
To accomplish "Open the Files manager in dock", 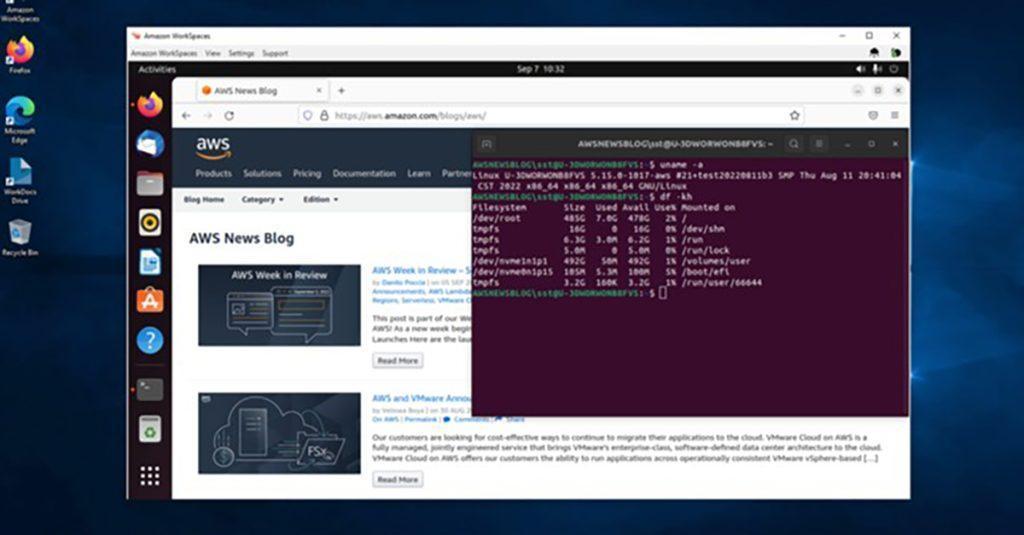I will [x=150, y=184].
